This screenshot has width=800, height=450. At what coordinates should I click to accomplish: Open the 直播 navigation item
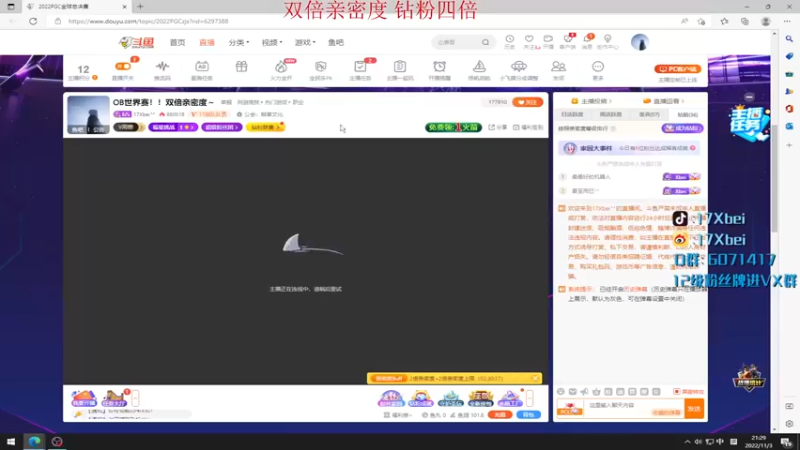click(x=207, y=42)
